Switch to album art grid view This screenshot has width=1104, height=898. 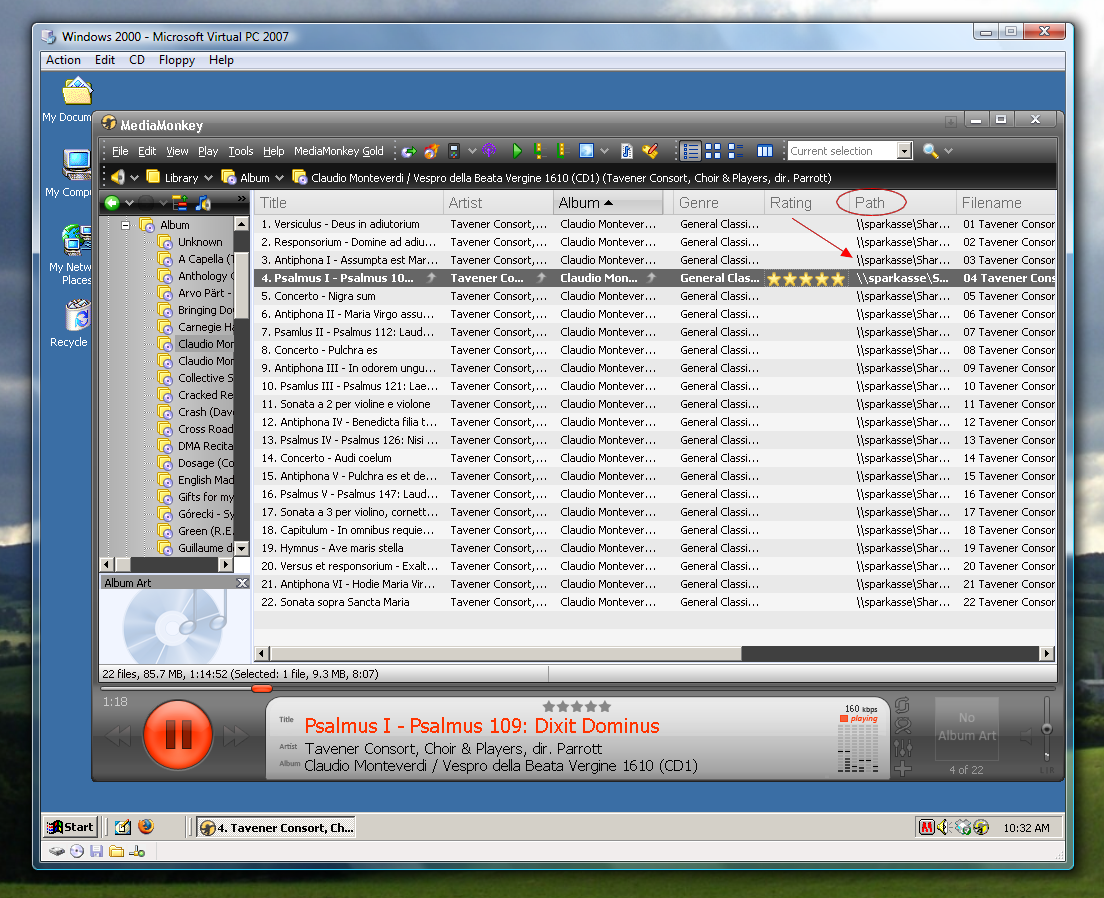point(713,151)
